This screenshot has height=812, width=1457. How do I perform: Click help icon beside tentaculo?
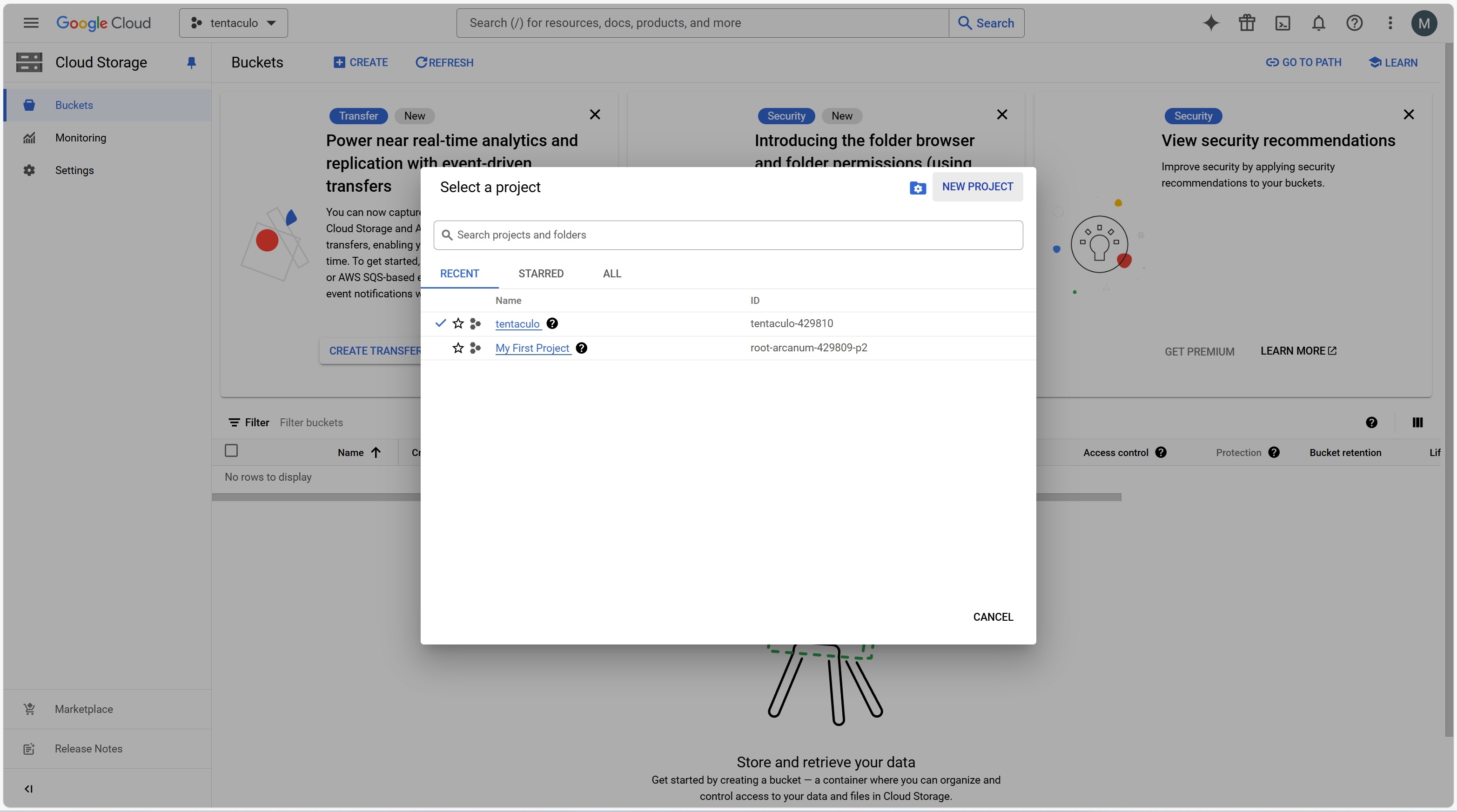[552, 323]
